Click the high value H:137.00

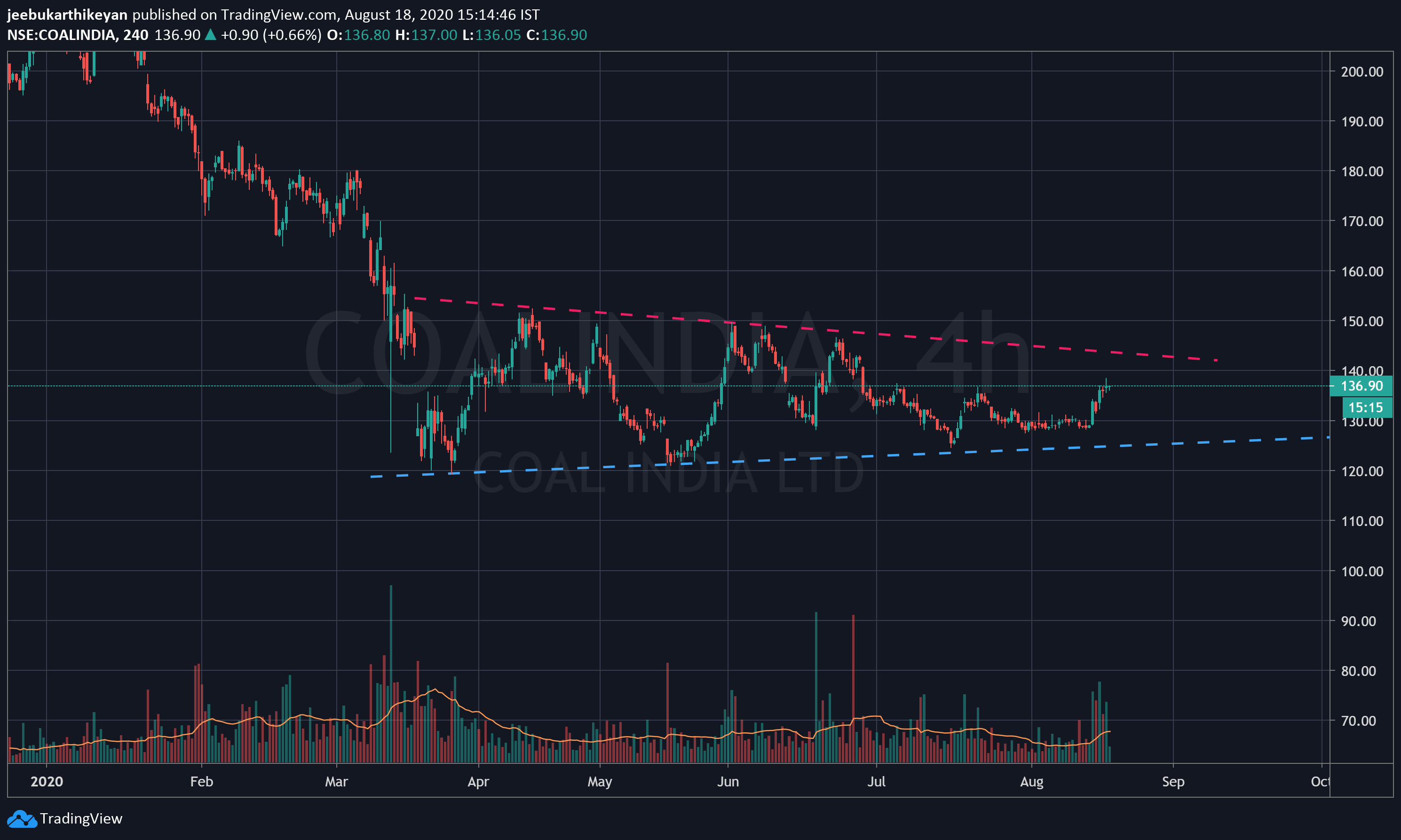click(x=427, y=35)
